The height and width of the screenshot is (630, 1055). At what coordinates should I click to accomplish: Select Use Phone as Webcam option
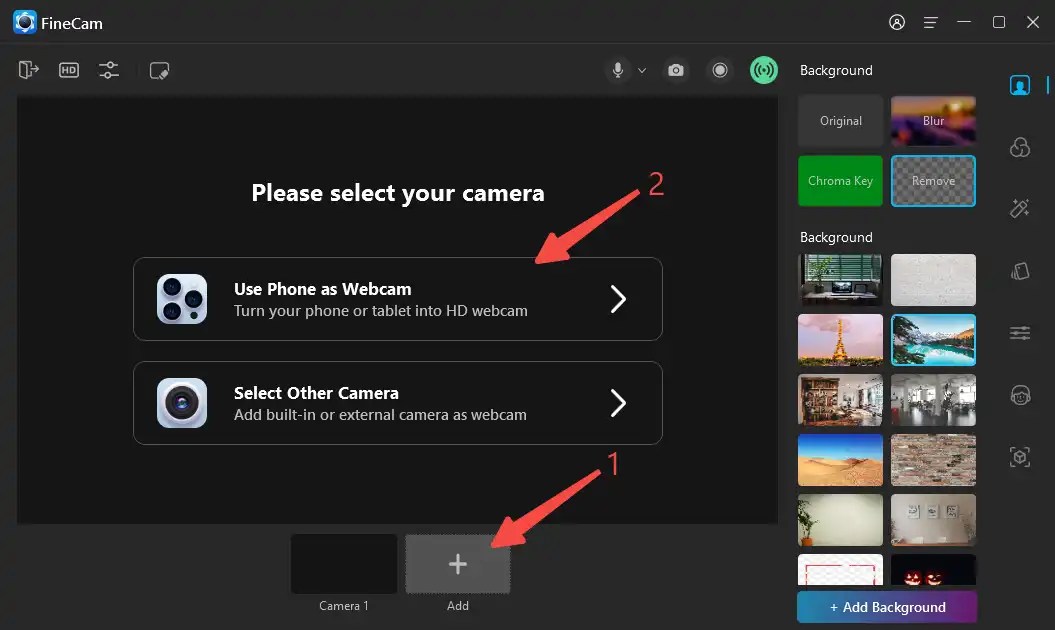click(x=398, y=299)
